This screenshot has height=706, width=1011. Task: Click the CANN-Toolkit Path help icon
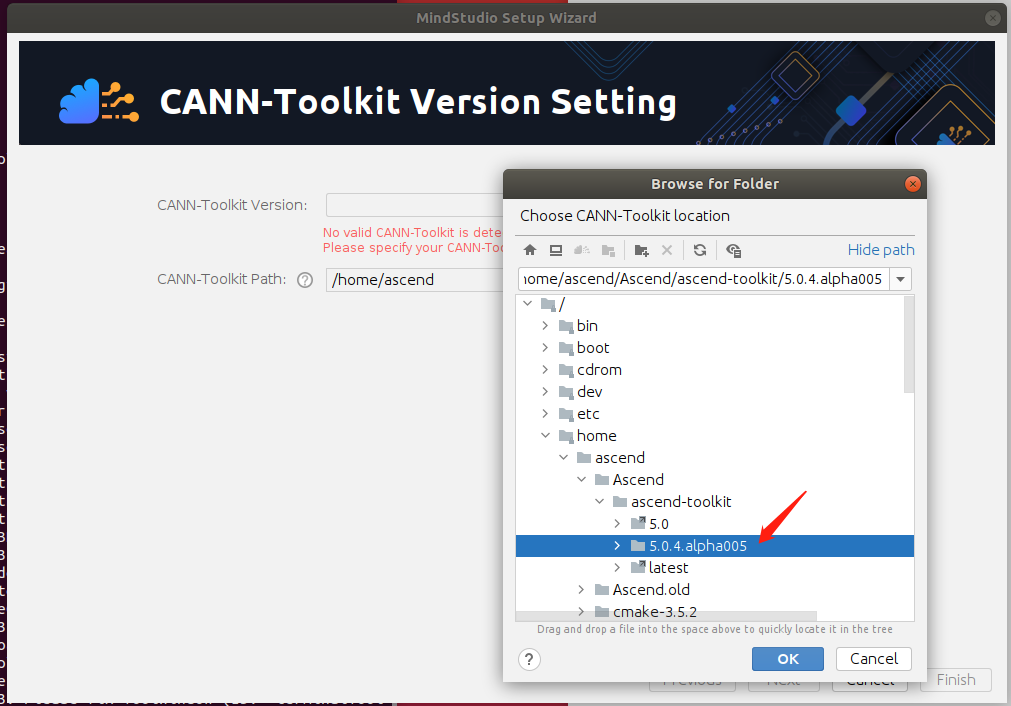(305, 280)
